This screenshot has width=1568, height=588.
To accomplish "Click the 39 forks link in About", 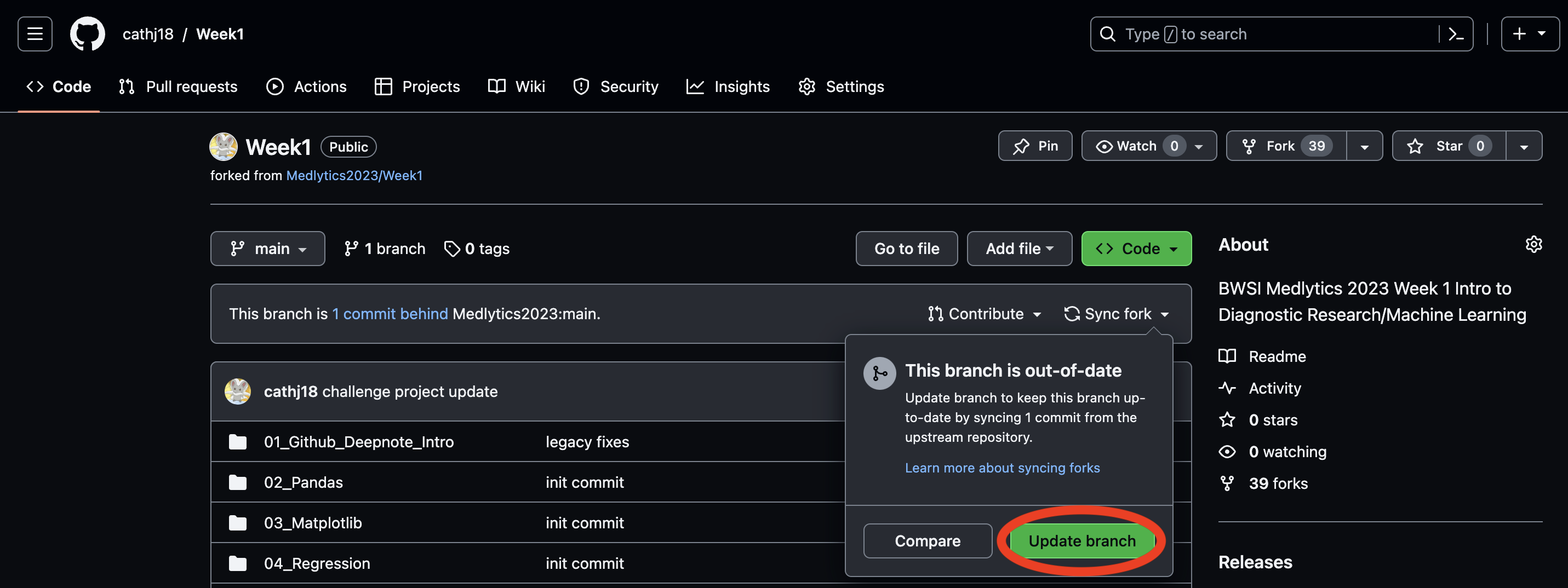I will click(1263, 483).
